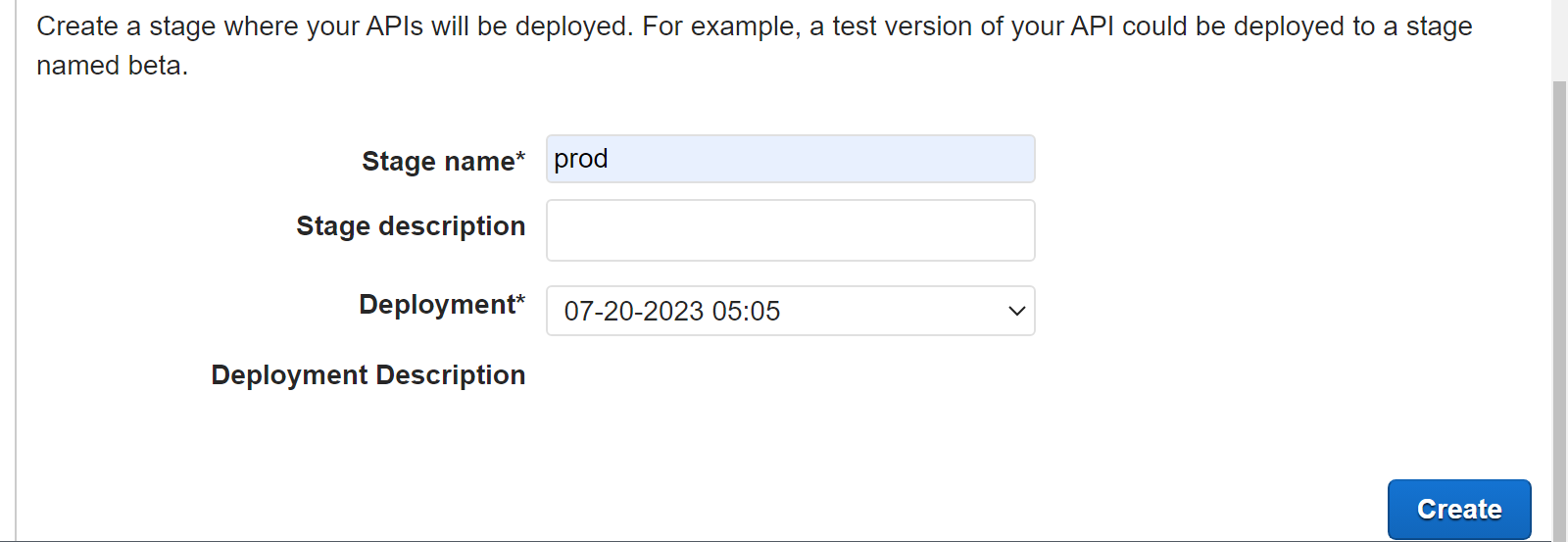This screenshot has height=542, width=1568.
Task: Focus the Stage name field containing prod
Action: [791, 159]
